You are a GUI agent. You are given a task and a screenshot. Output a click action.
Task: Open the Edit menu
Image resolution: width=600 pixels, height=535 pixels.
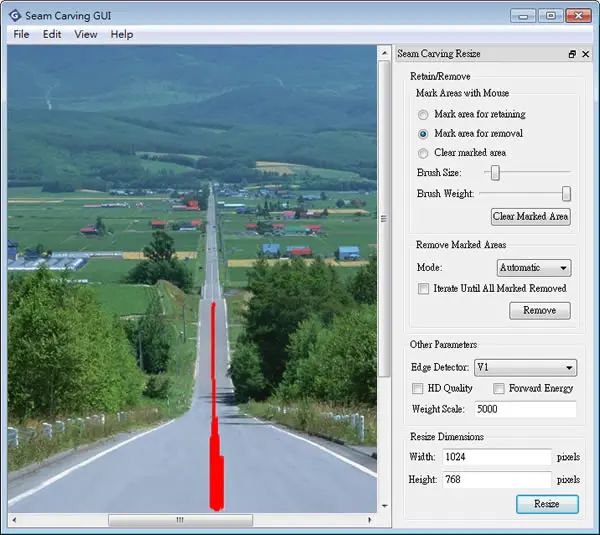52,34
